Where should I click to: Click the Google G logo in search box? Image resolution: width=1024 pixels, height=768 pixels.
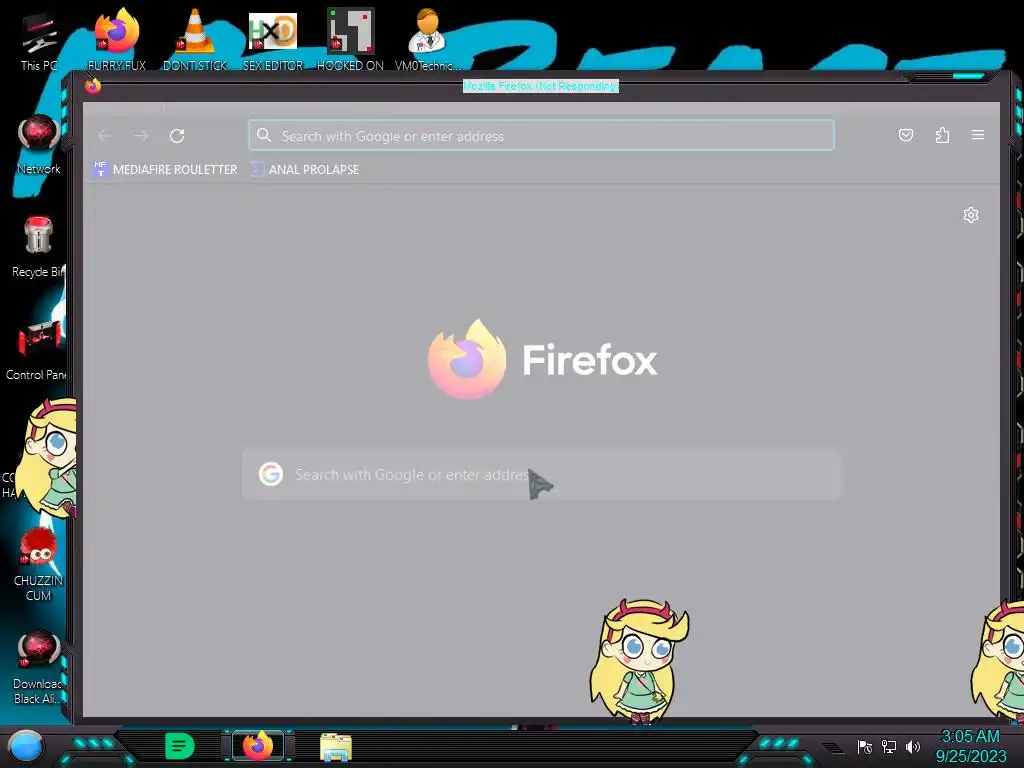270,474
